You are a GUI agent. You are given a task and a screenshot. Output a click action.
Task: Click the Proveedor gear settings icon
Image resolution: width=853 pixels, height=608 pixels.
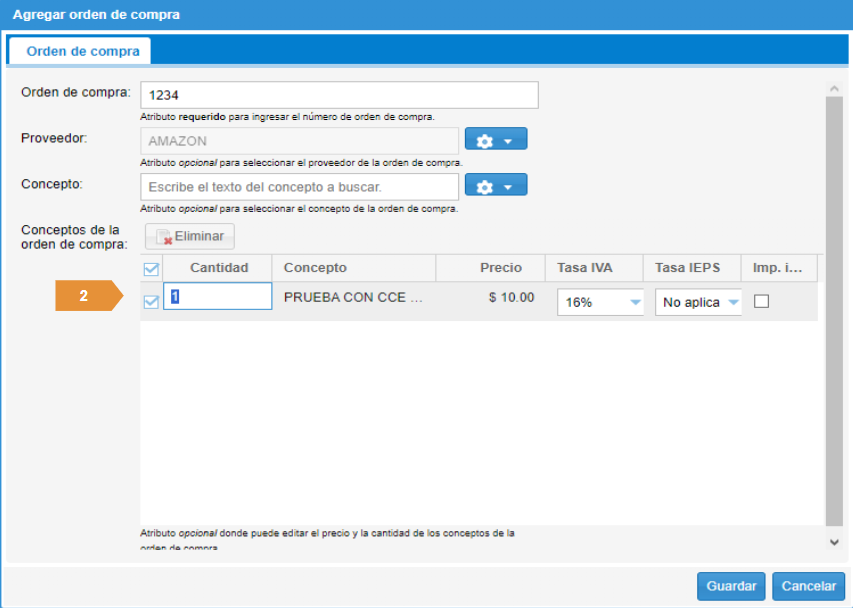(x=485, y=141)
